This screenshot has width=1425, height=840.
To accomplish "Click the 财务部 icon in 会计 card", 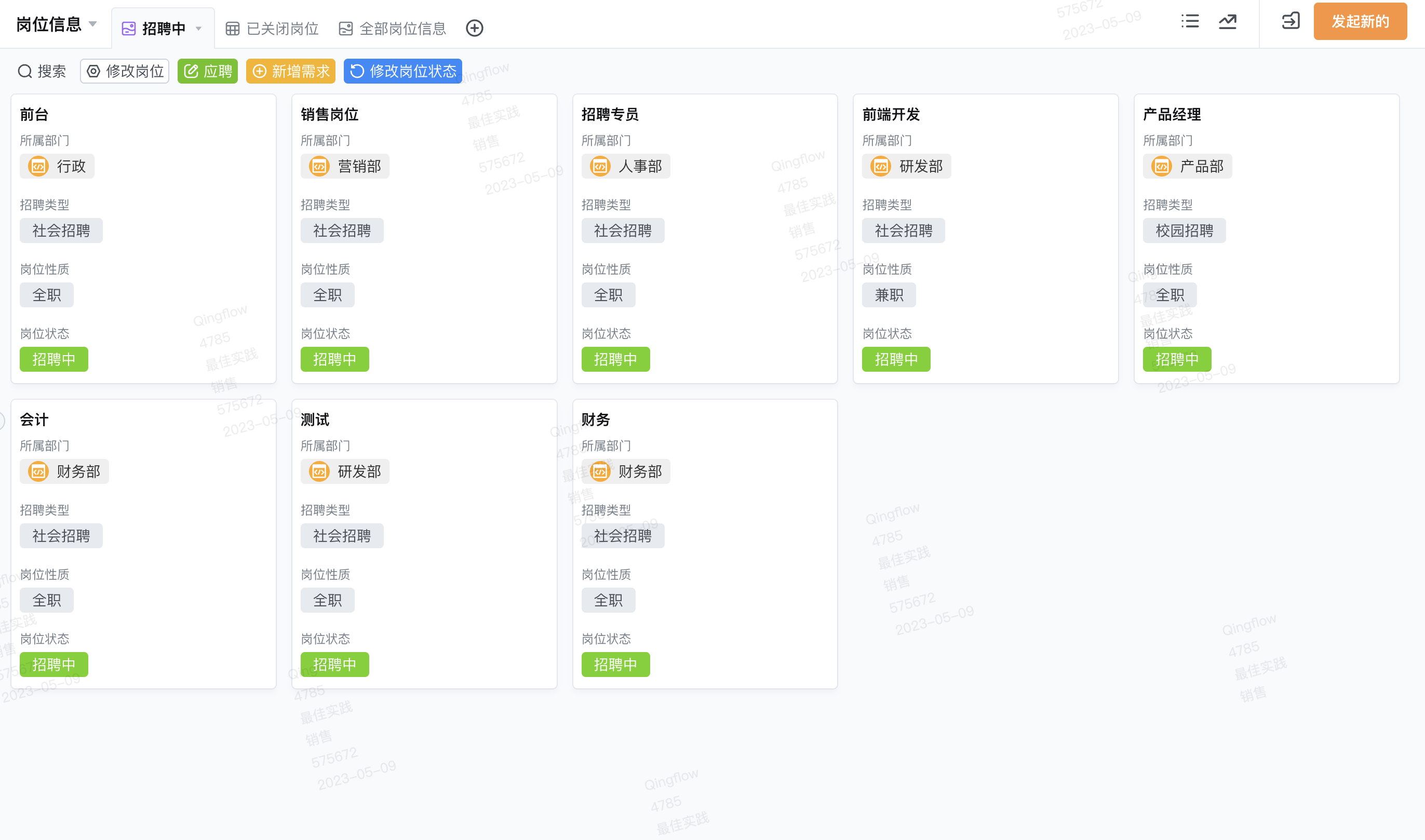I will pos(38,471).
